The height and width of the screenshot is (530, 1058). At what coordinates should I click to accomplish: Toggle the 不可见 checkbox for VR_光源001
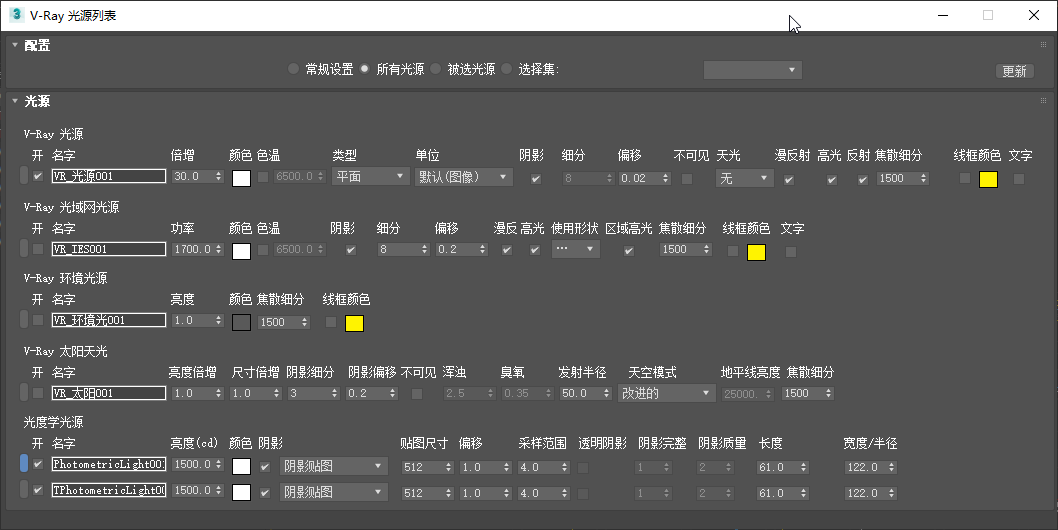pyautogui.click(x=687, y=179)
